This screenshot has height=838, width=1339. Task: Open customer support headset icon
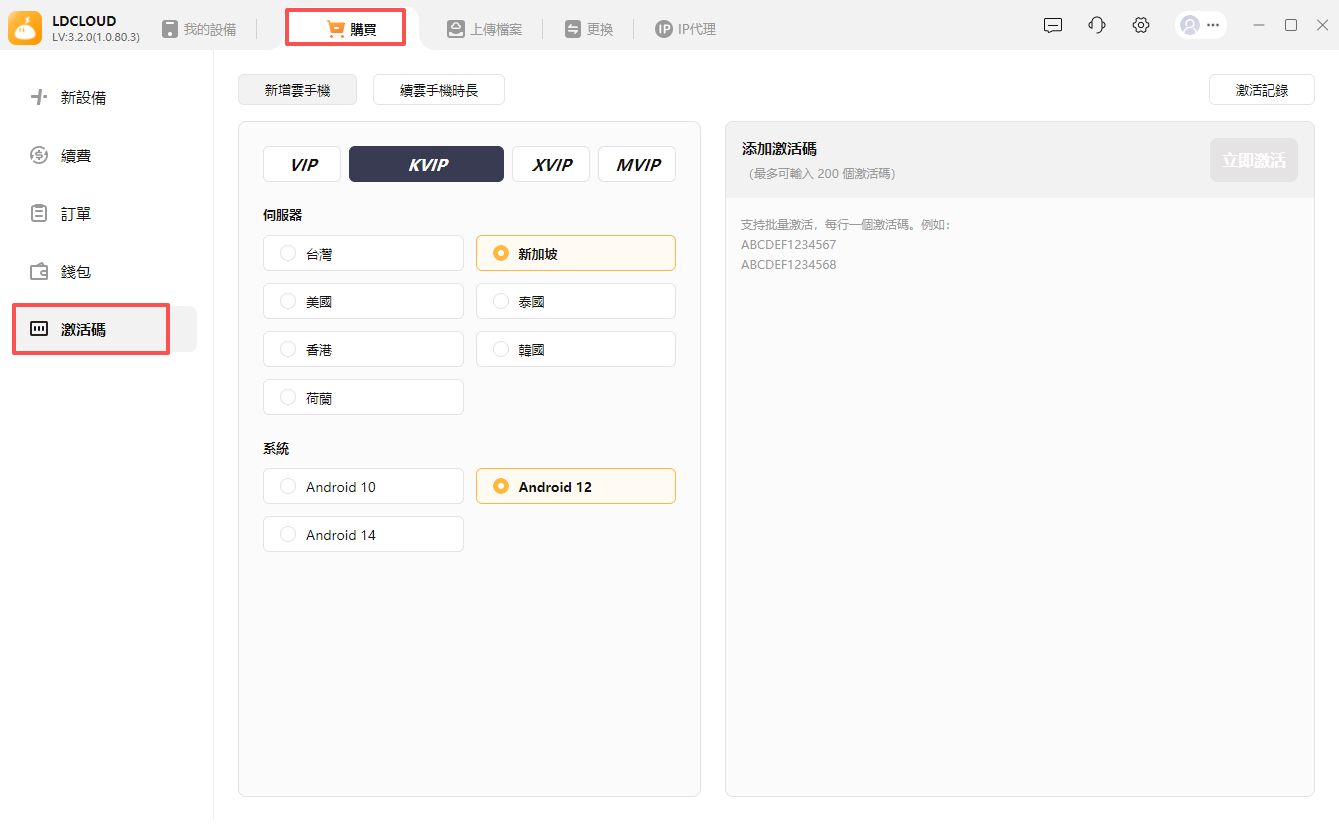click(1097, 26)
